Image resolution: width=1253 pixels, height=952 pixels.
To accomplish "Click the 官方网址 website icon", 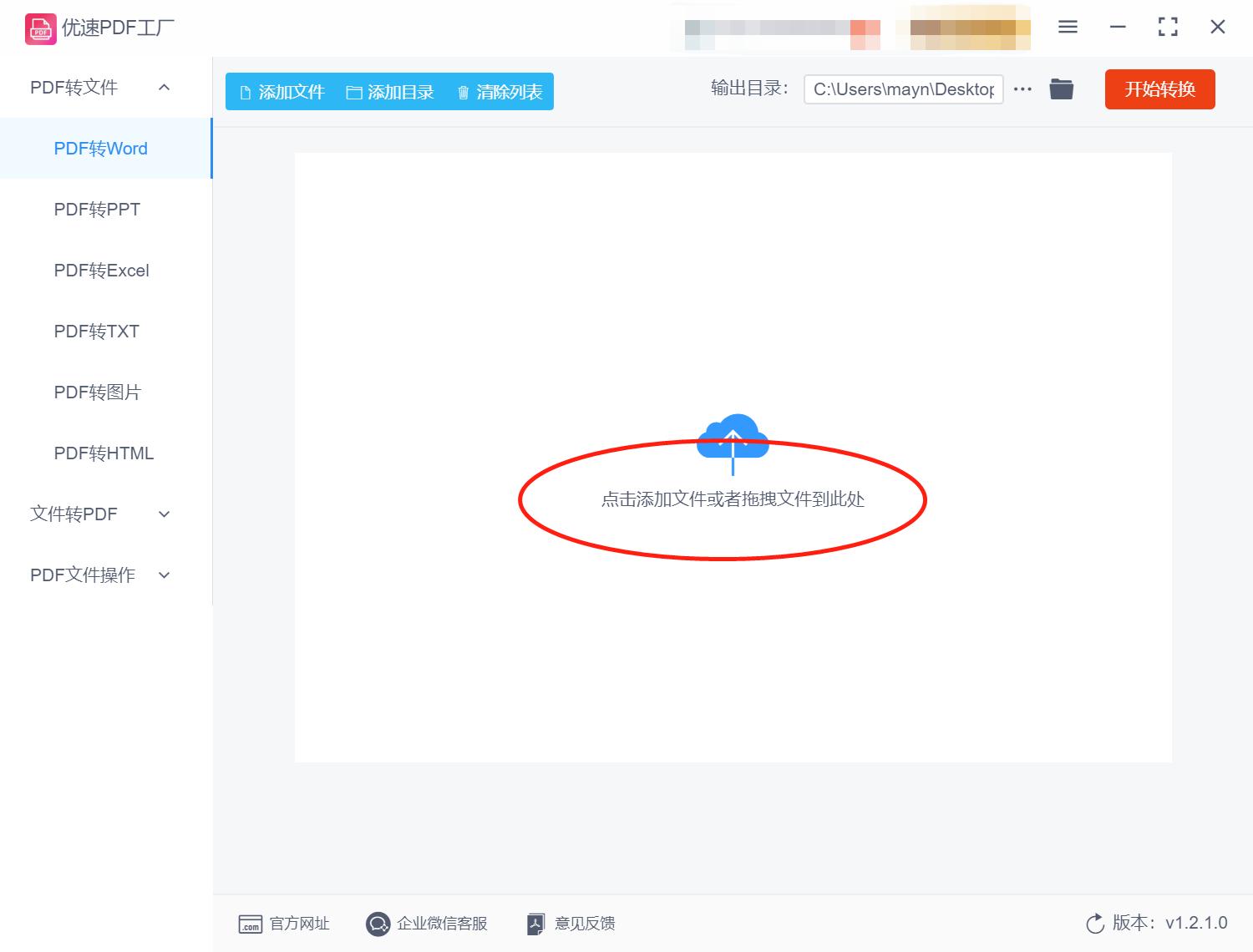I will coord(251,924).
